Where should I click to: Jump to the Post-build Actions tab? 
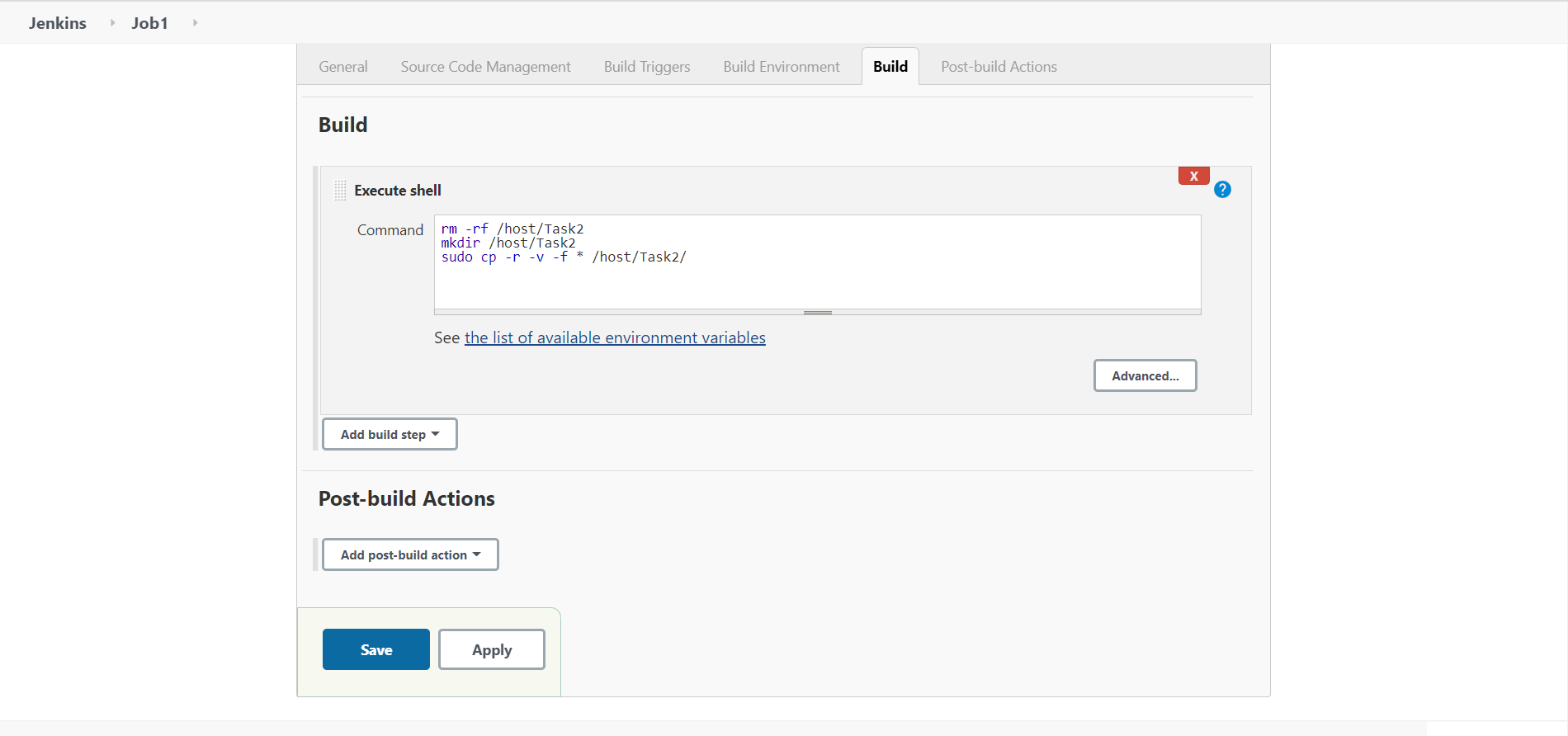(x=999, y=67)
